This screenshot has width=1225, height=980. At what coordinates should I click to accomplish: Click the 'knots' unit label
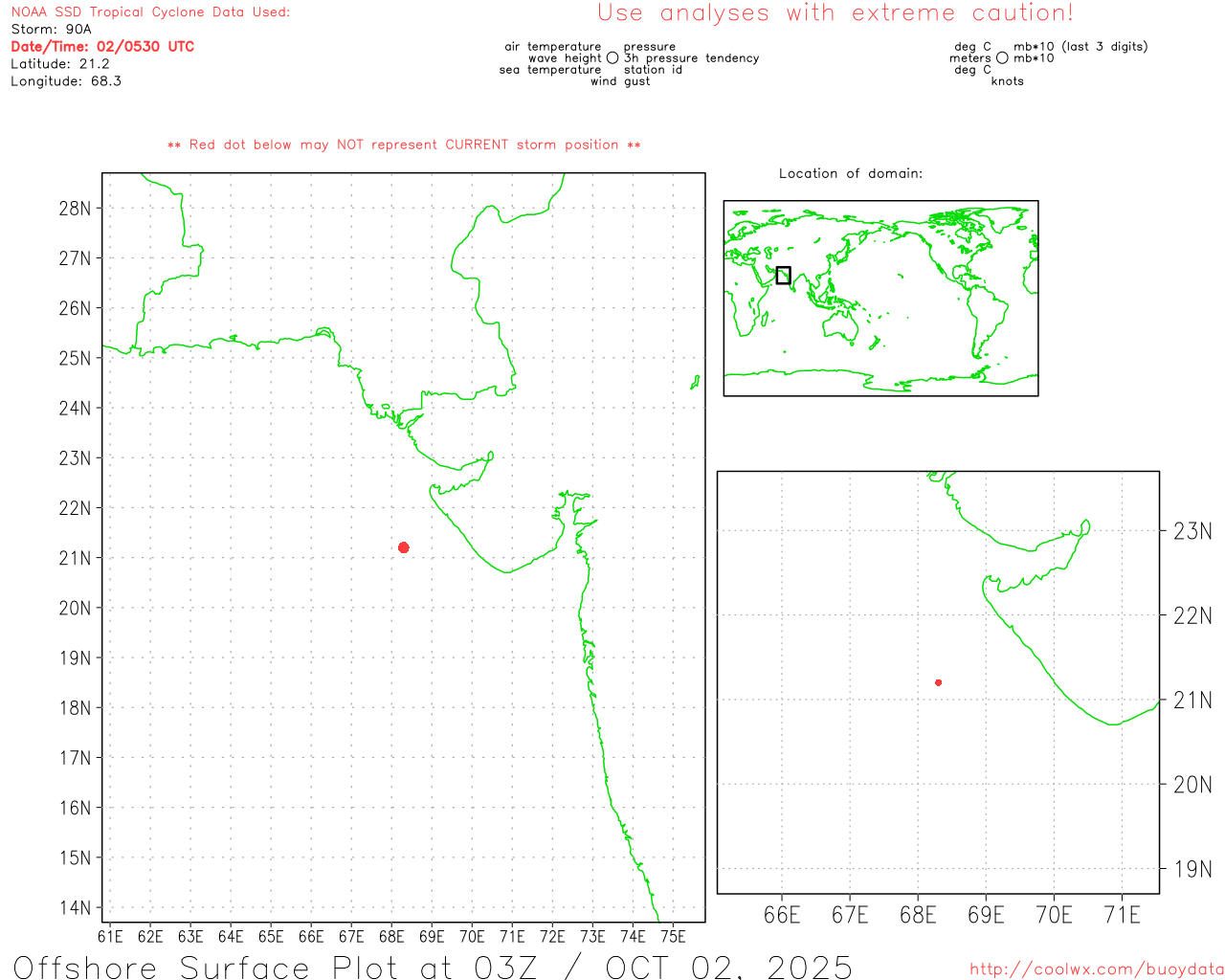tap(1008, 81)
